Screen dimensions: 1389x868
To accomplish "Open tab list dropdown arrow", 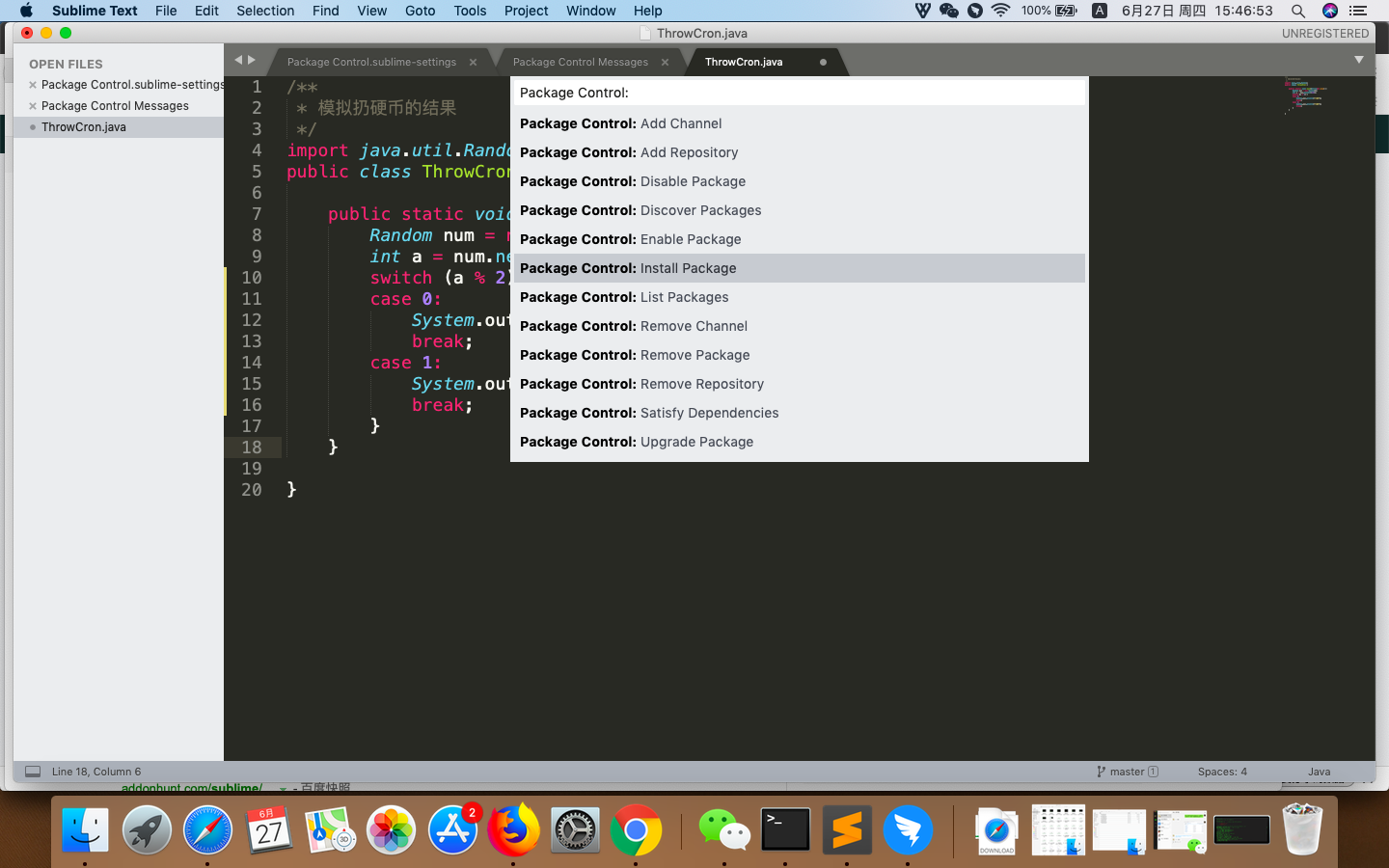I will pyautogui.click(x=1359, y=60).
